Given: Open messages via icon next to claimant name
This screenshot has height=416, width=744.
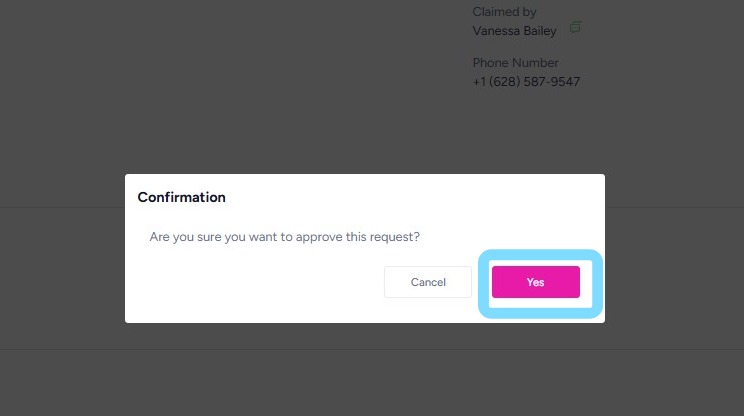Looking at the screenshot, I should [x=576, y=27].
